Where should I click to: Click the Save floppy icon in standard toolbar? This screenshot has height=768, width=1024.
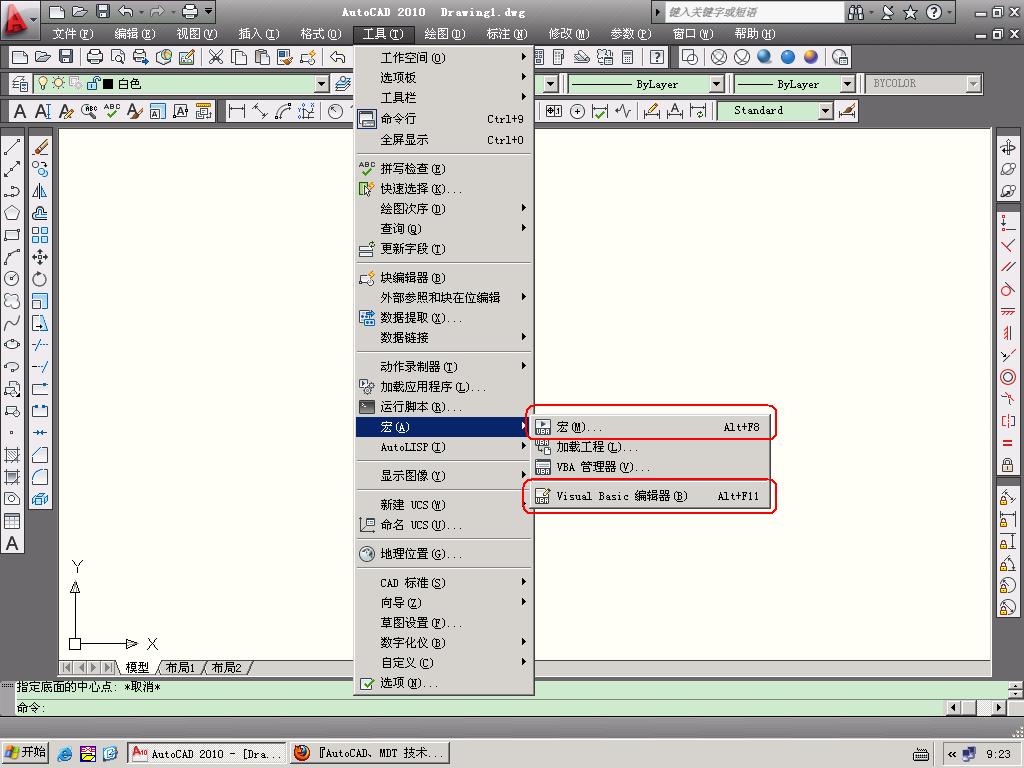tap(66, 57)
